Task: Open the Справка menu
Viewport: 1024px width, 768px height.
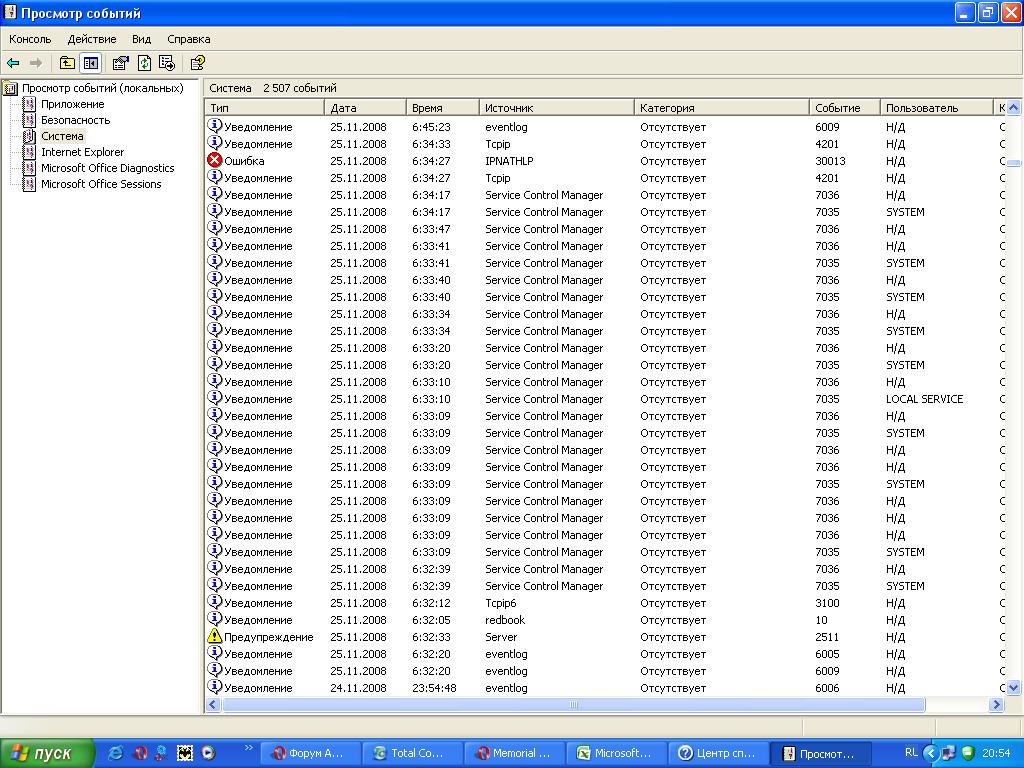Action: 189,39
